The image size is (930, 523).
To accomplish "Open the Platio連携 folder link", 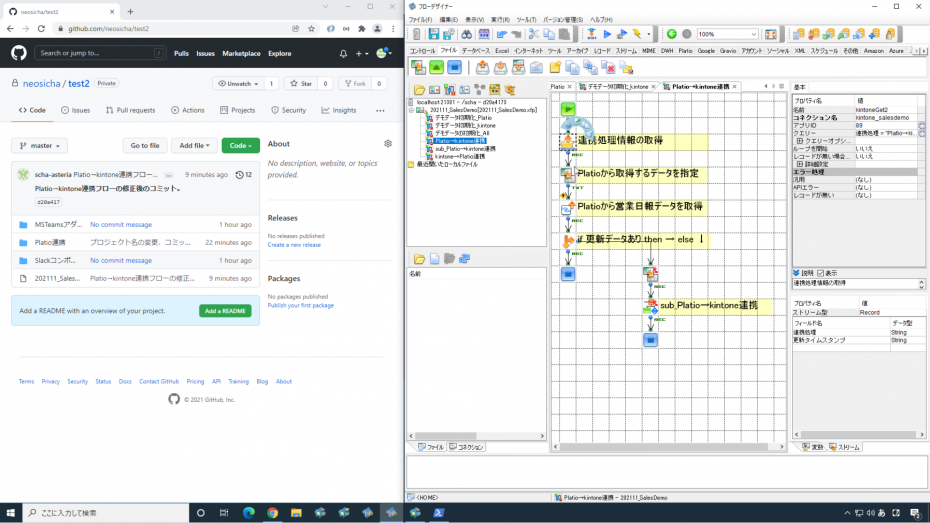I will [x=50, y=243].
